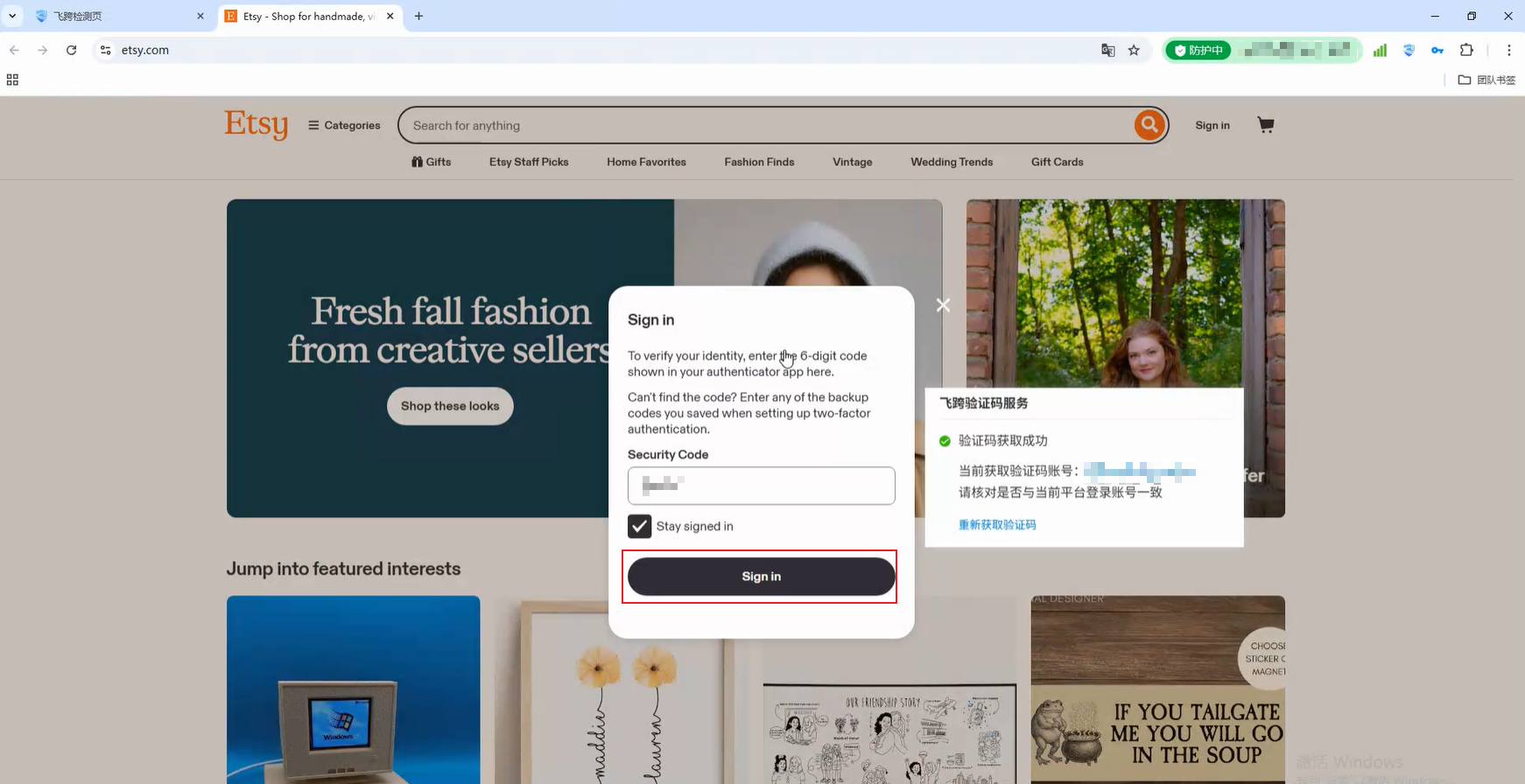Click the Shop these looks button

point(450,406)
